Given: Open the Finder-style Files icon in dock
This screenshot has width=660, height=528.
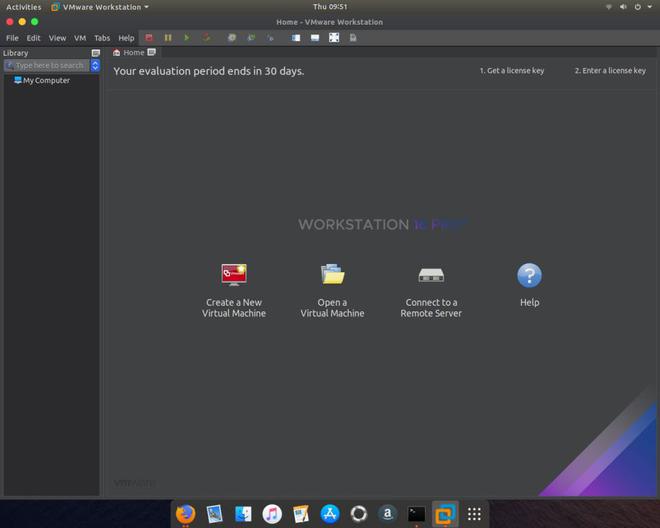Looking at the screenshot, I should click(x=243, y=514).
